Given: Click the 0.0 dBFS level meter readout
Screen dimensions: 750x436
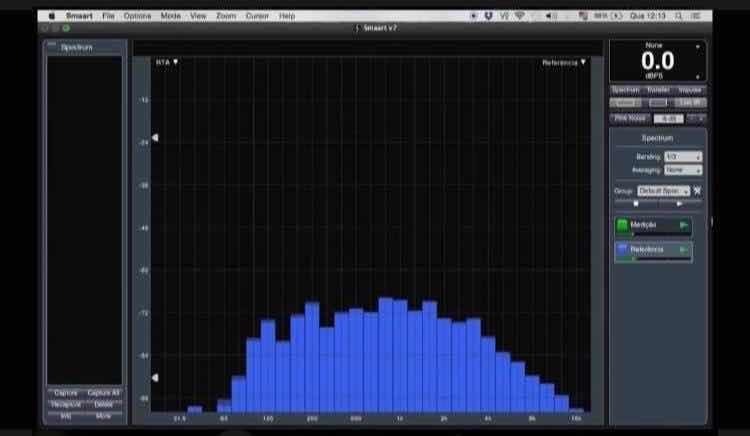Looking at the screenshot, I should click(658, 61).
